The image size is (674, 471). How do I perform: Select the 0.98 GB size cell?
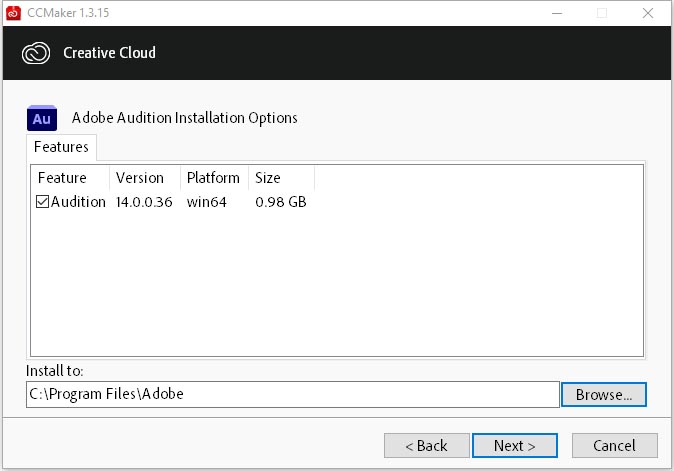(x=280, y=202)
